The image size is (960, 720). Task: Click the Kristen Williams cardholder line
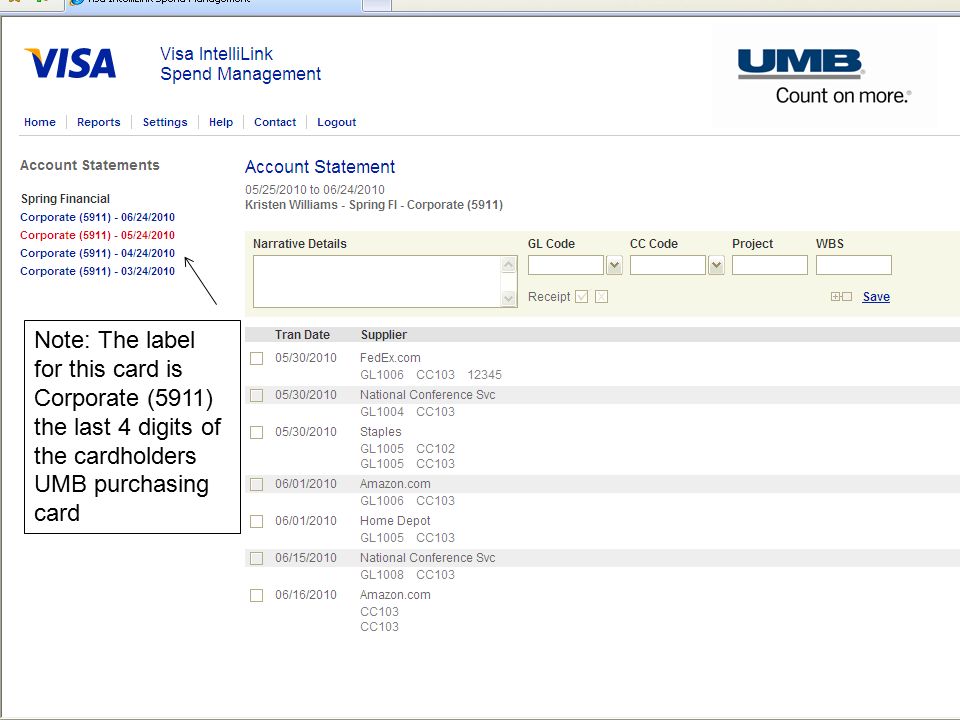(374, 205)
